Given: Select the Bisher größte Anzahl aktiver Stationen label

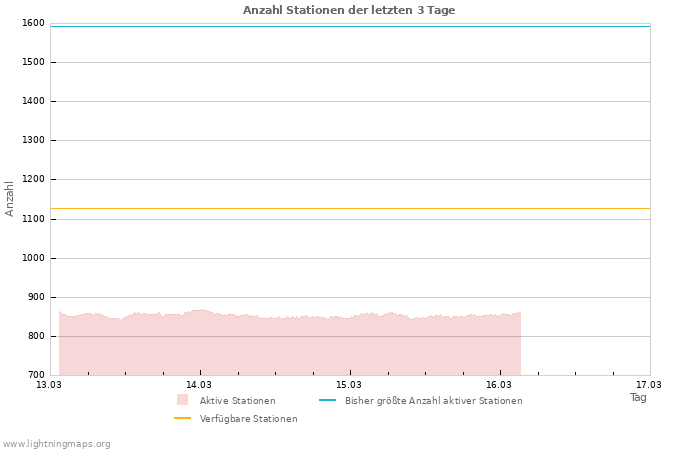Looking at the screenshot, I should (433, 401).
